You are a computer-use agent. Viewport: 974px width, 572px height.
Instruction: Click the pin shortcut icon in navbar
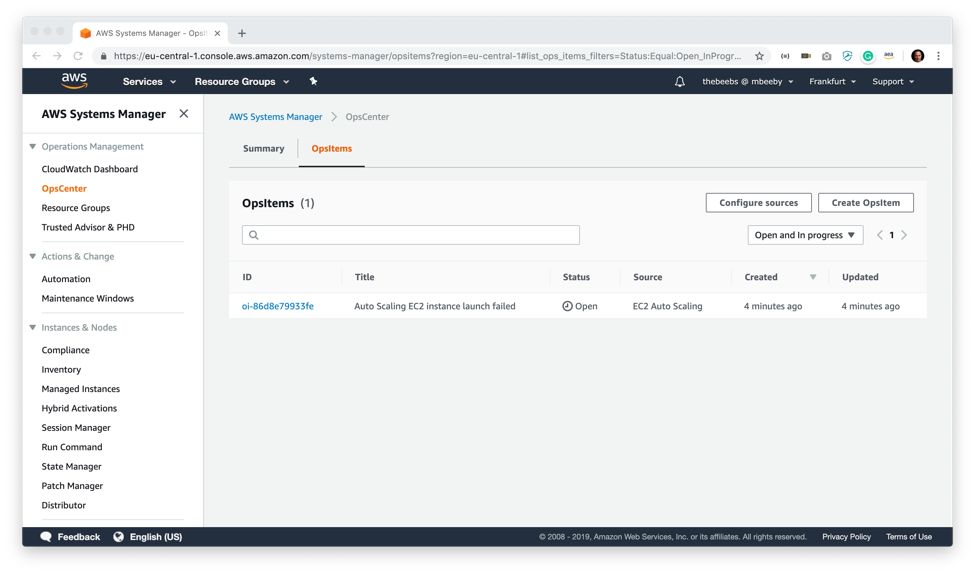tap(313, 81)
